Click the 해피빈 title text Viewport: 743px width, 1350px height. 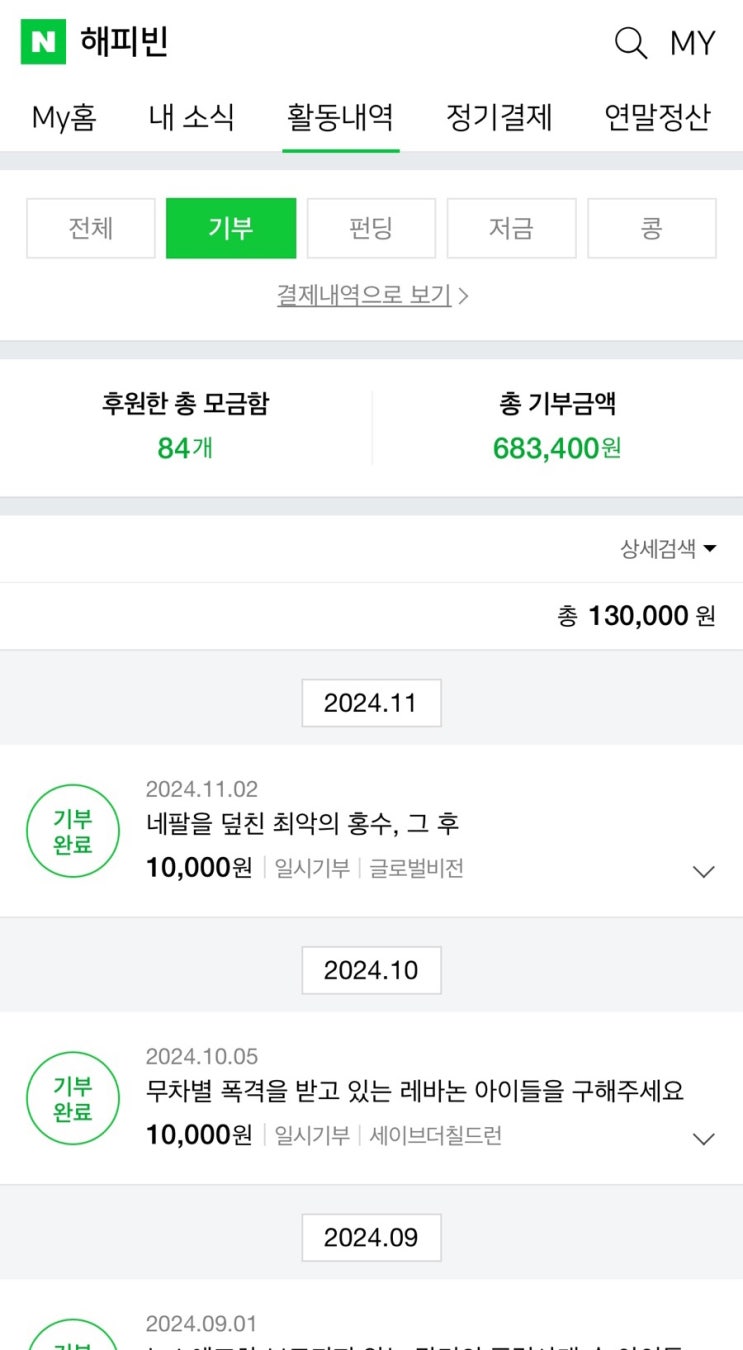coord(124,42)
